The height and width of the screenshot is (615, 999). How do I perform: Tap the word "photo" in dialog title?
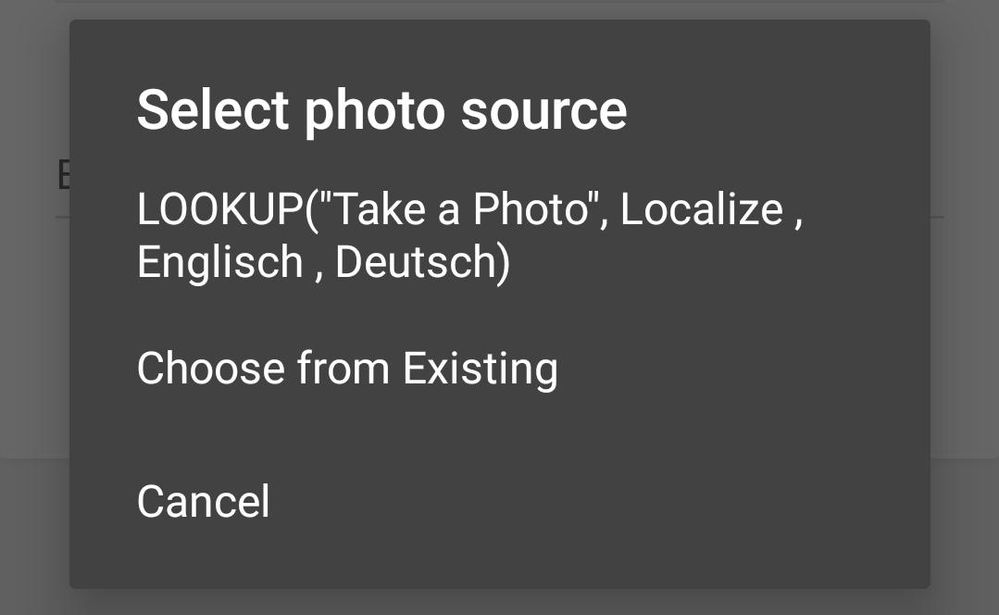point(374,112)
